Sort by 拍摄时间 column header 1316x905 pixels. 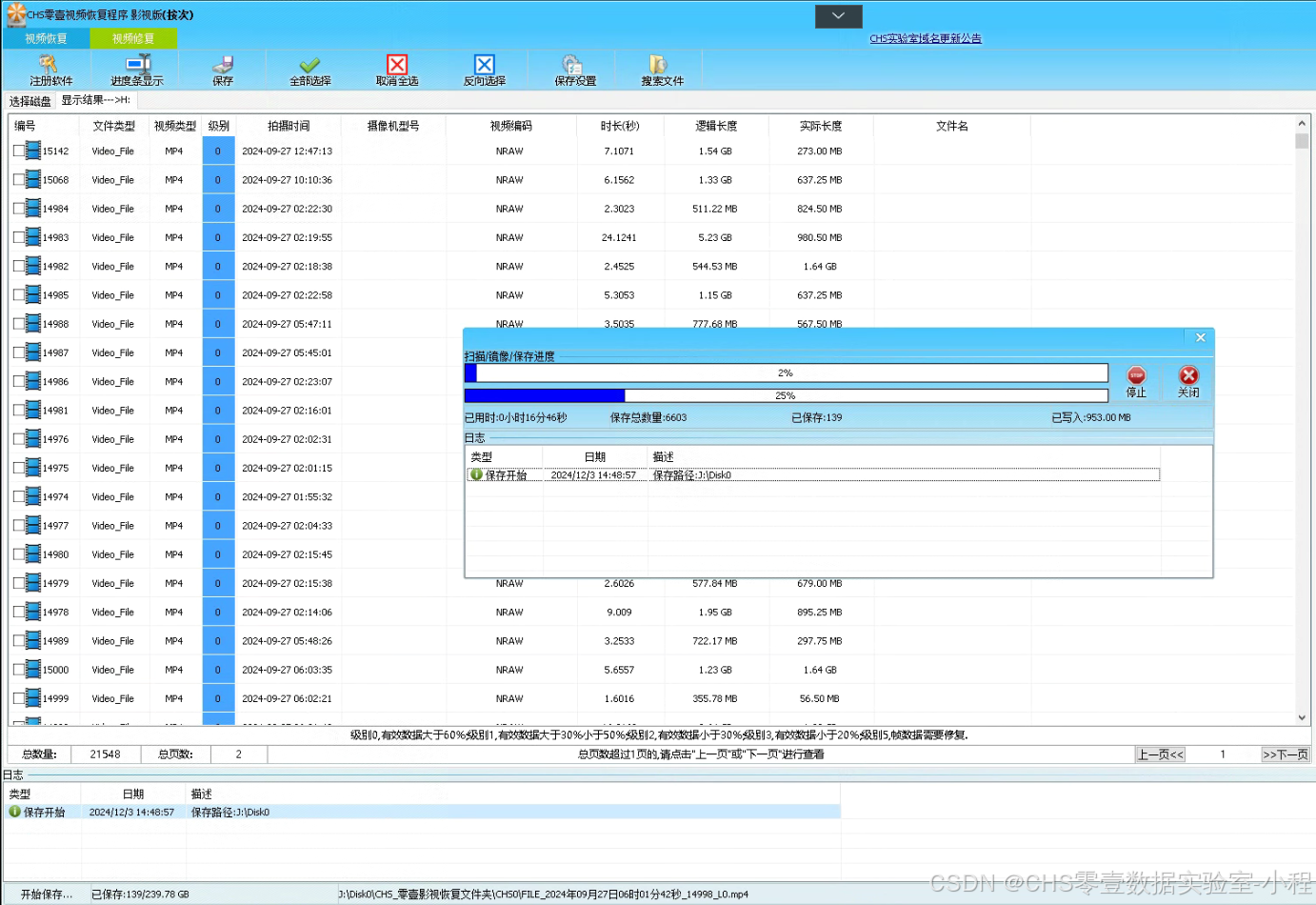288,126
